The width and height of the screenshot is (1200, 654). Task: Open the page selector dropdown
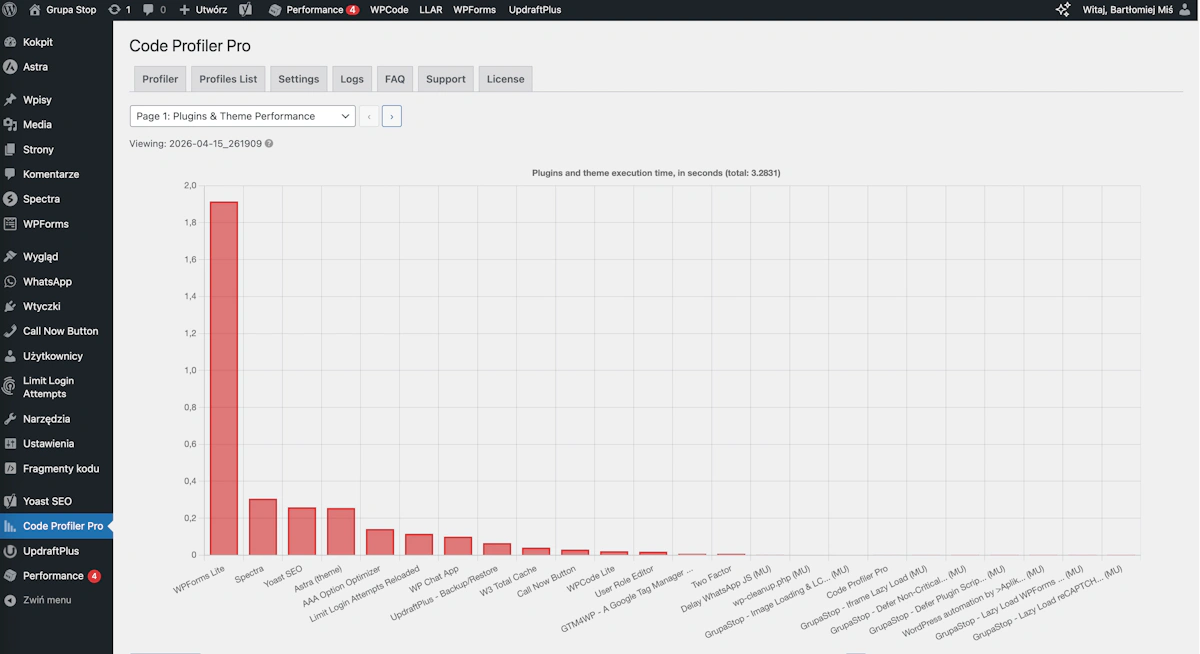(x=242, y=116)
